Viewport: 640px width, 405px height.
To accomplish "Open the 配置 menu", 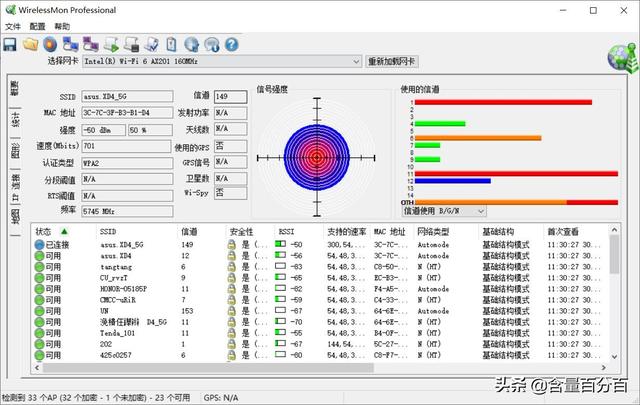I will click(x=37, y=27).
